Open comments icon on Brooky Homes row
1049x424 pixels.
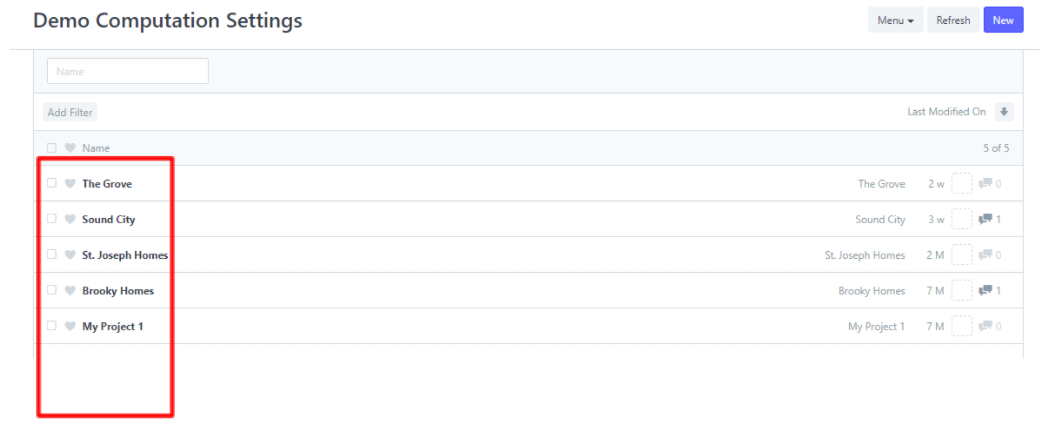pos(985,290)
